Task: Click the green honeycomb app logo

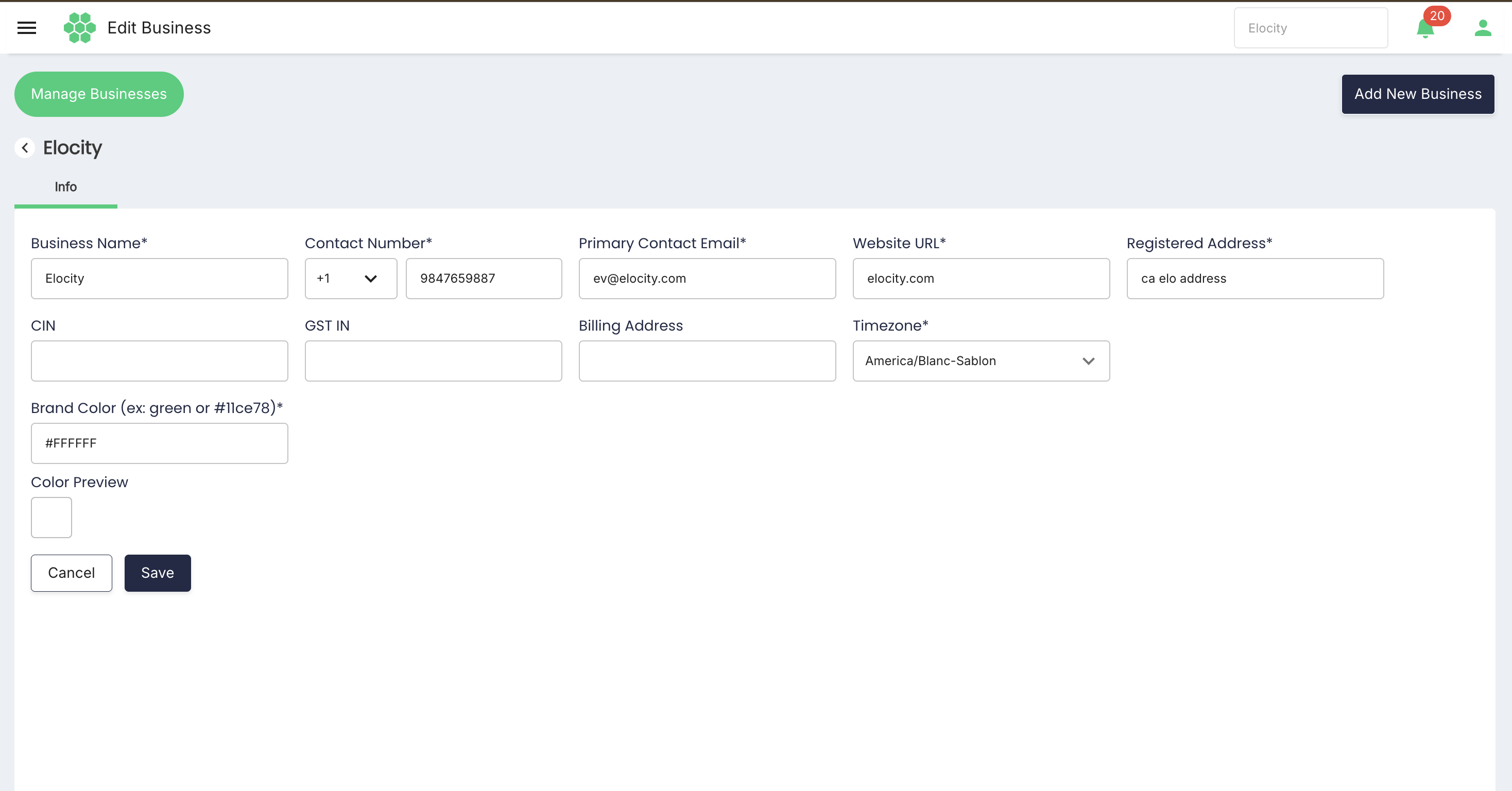Action: pos(79,28)
